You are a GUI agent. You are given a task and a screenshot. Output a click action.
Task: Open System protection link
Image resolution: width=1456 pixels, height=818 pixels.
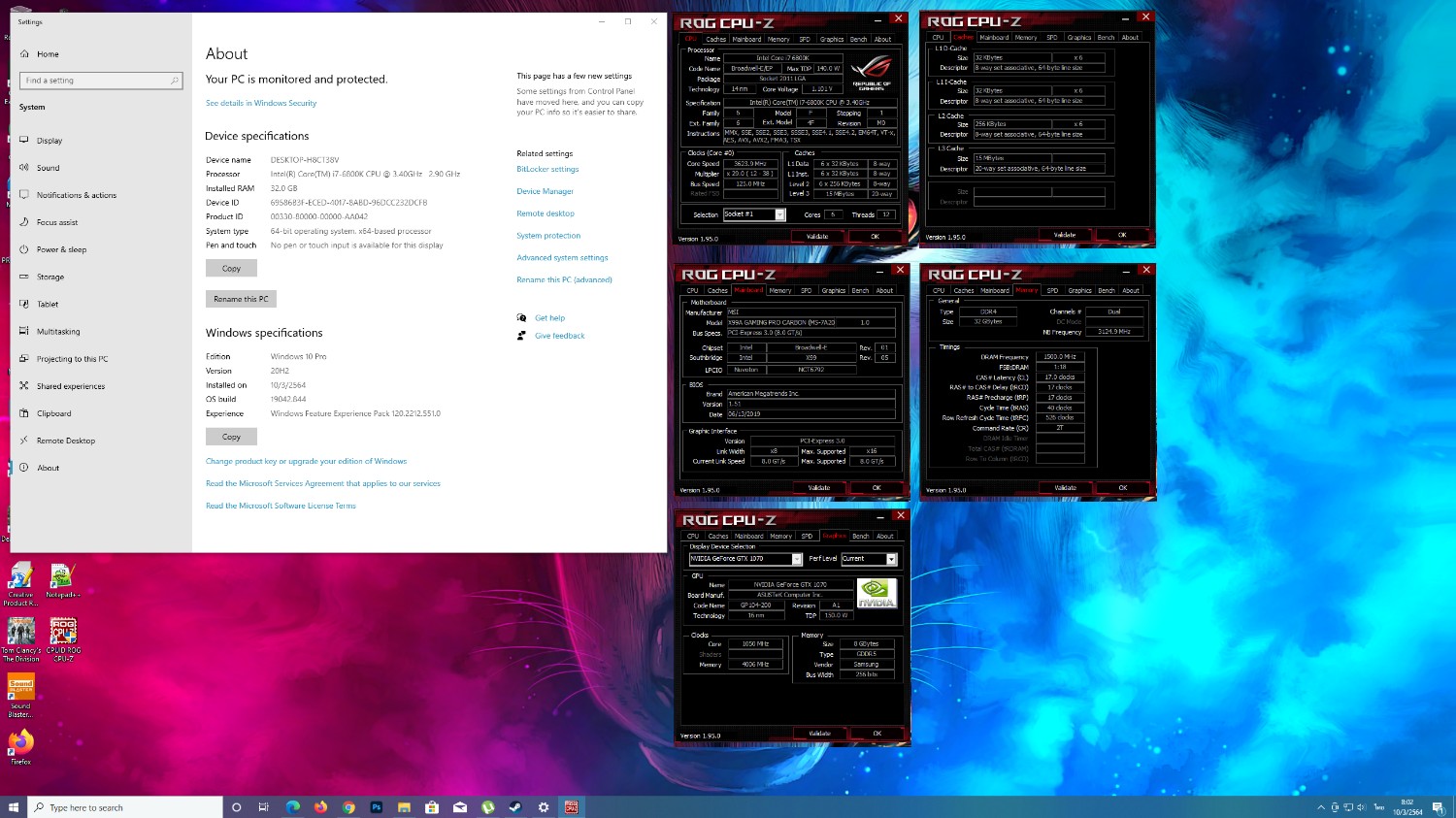pyautogui.click(x=548, y=236)
